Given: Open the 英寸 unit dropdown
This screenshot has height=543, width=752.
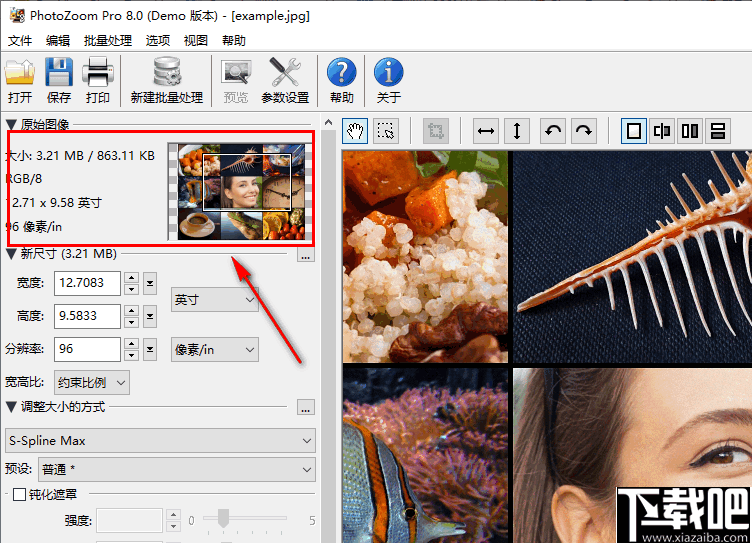Looking at the screenshot, I should pyautogui.click(x=215, y=300).
